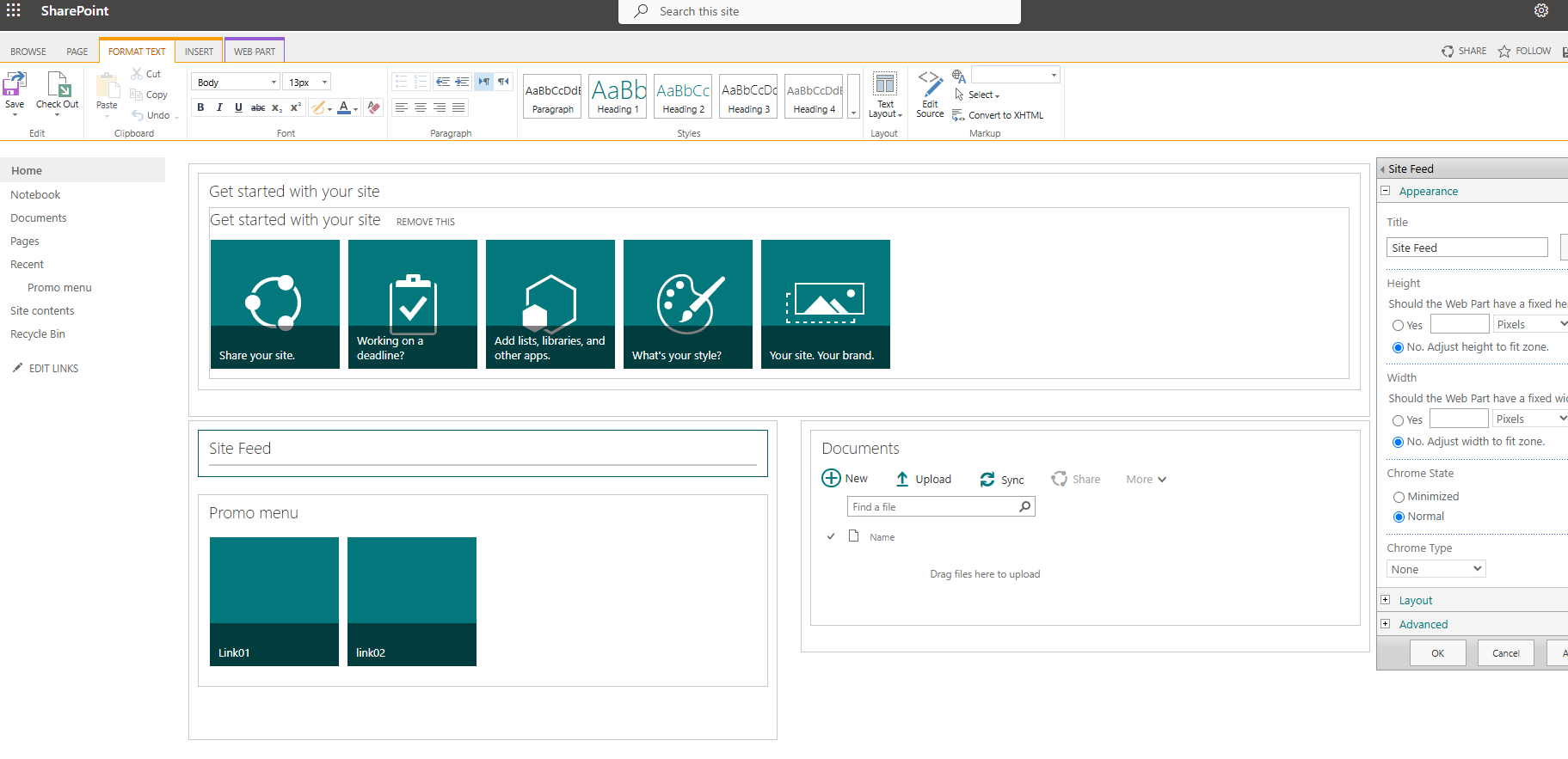The width and height of the screenshot is (1568, 759).
Task: Apply superscript formatting
Action: tap(295, 107)
